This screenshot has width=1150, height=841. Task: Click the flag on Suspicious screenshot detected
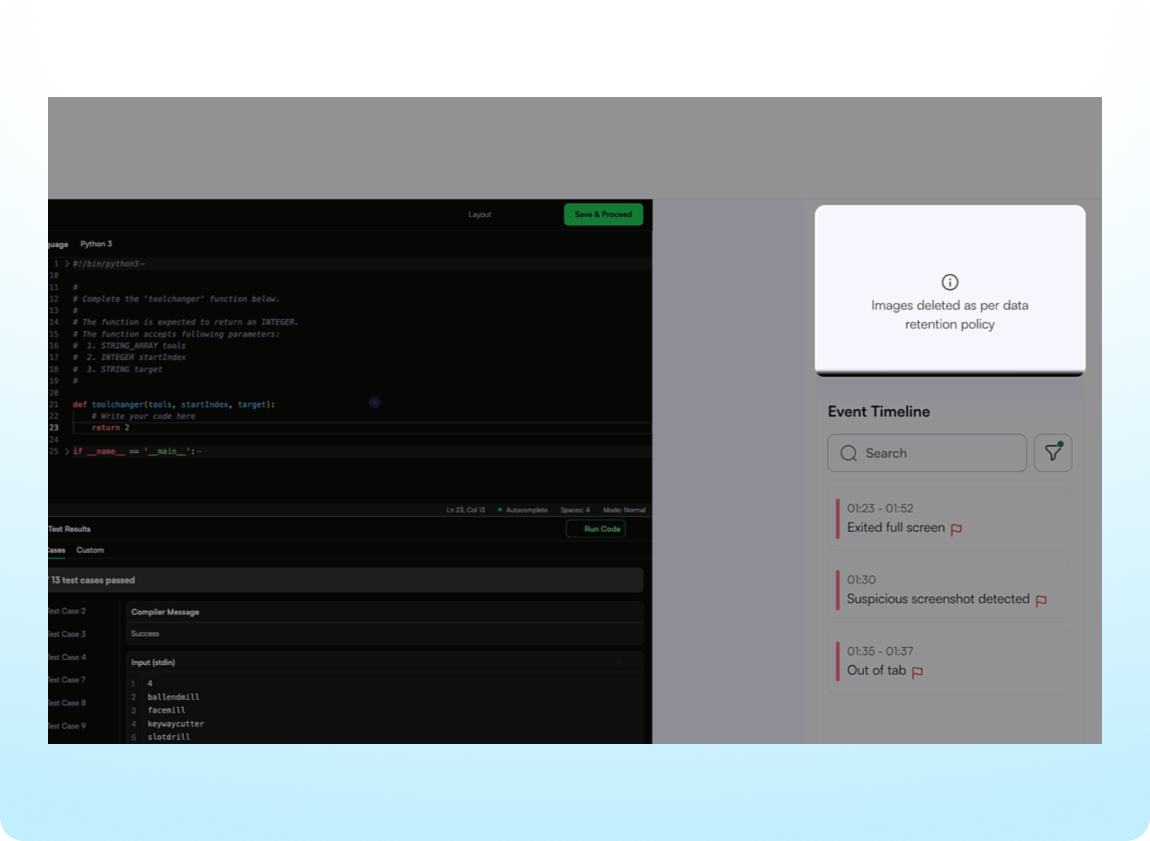(1041, 601)
